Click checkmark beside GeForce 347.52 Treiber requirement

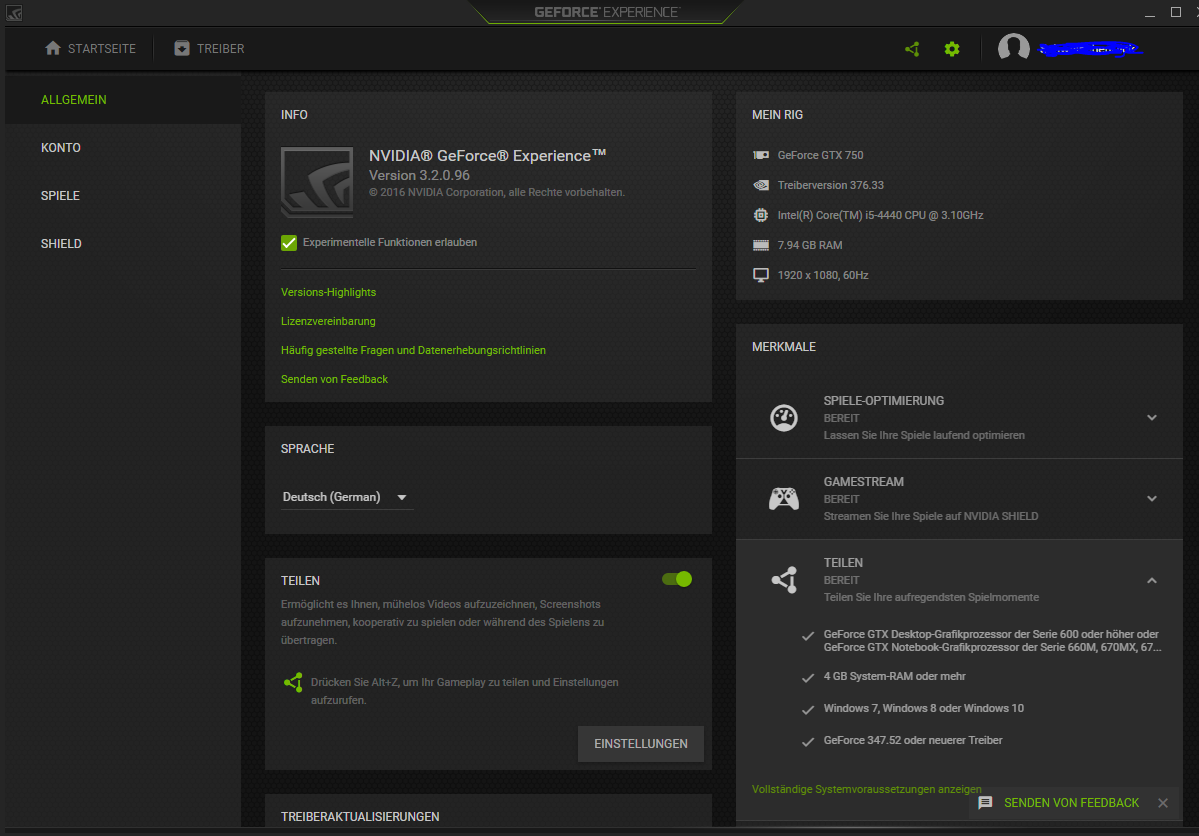pyautogui.click(x=807, y=742)
